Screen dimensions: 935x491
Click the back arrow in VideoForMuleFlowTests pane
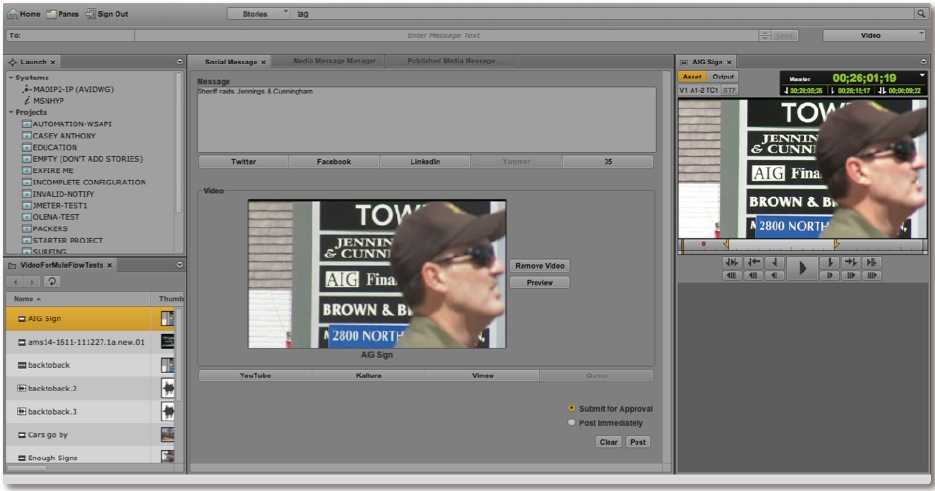coord(16,282)
